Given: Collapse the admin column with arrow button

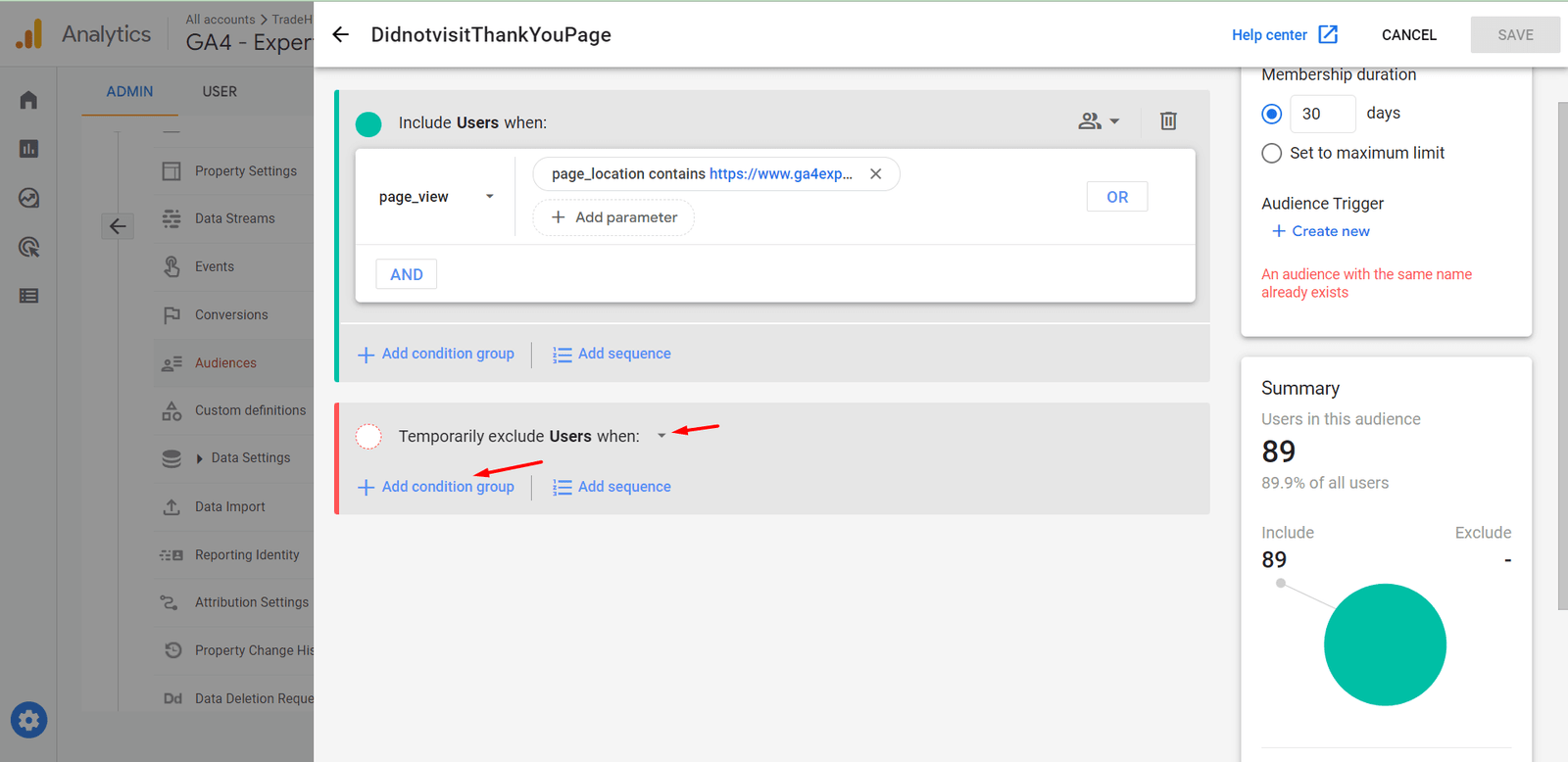Looking at the screenshot, I should [118, 226].
